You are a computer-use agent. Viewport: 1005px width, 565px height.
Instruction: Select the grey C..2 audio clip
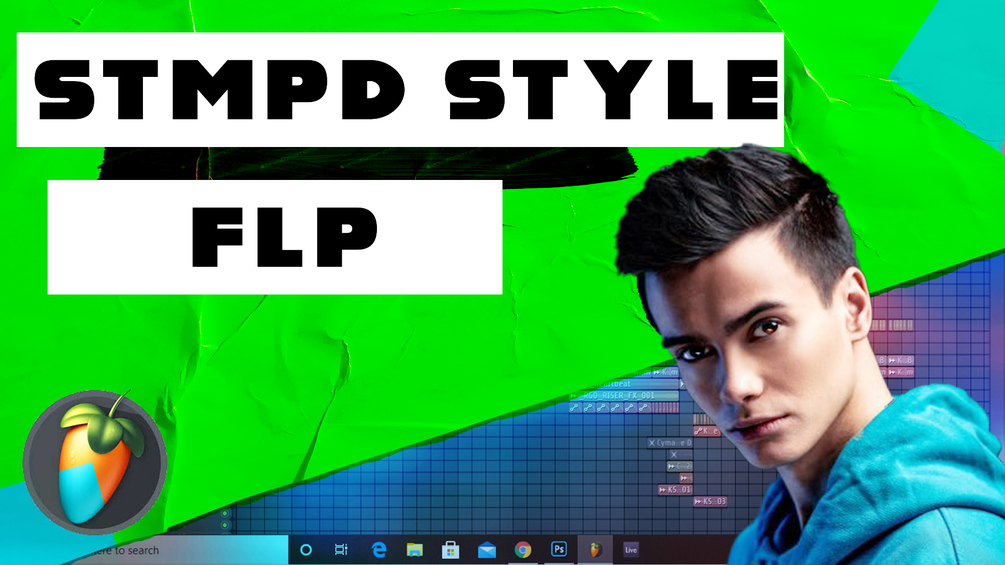680,466
